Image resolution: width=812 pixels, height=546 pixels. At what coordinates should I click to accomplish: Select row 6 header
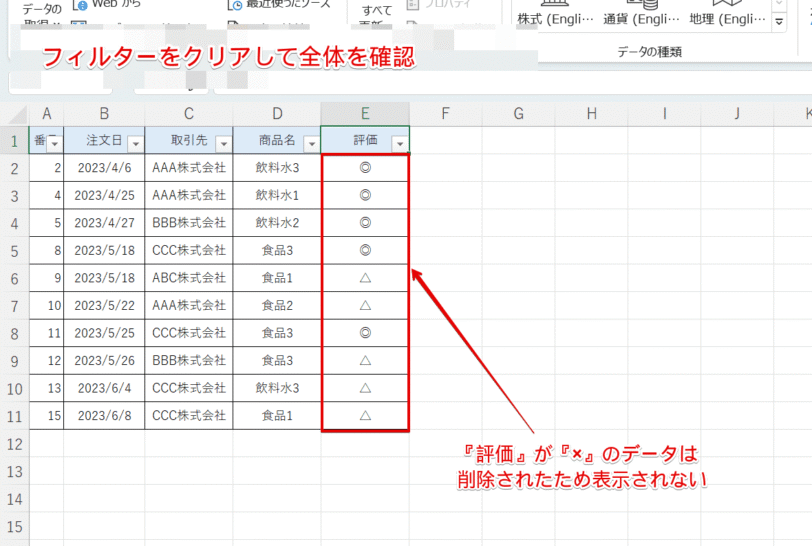click(14, 279)
